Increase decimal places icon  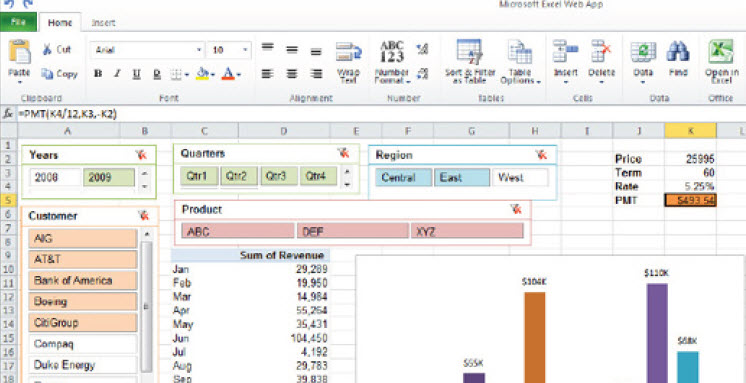(422, 49)
